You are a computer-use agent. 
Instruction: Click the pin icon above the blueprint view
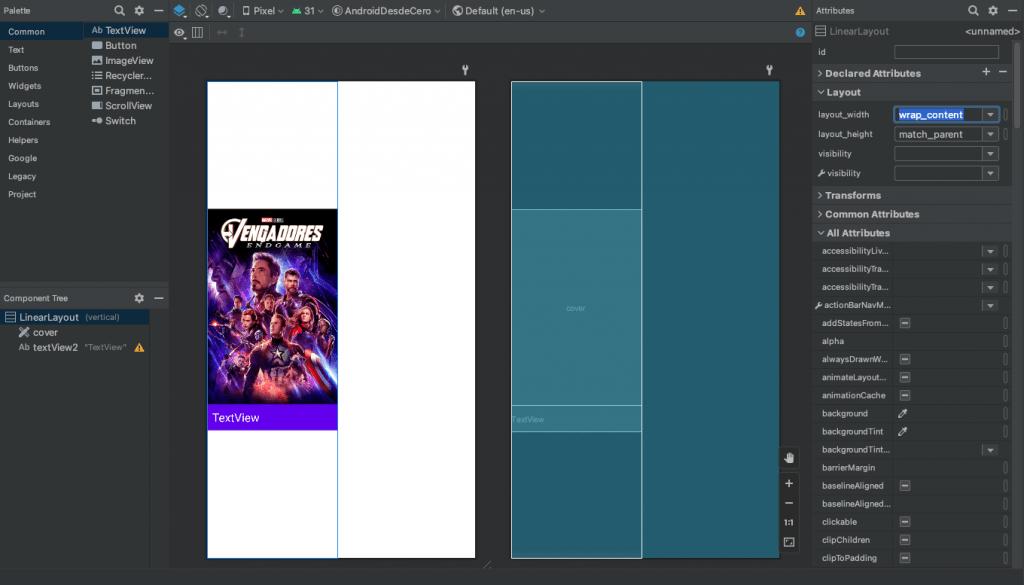769,70
